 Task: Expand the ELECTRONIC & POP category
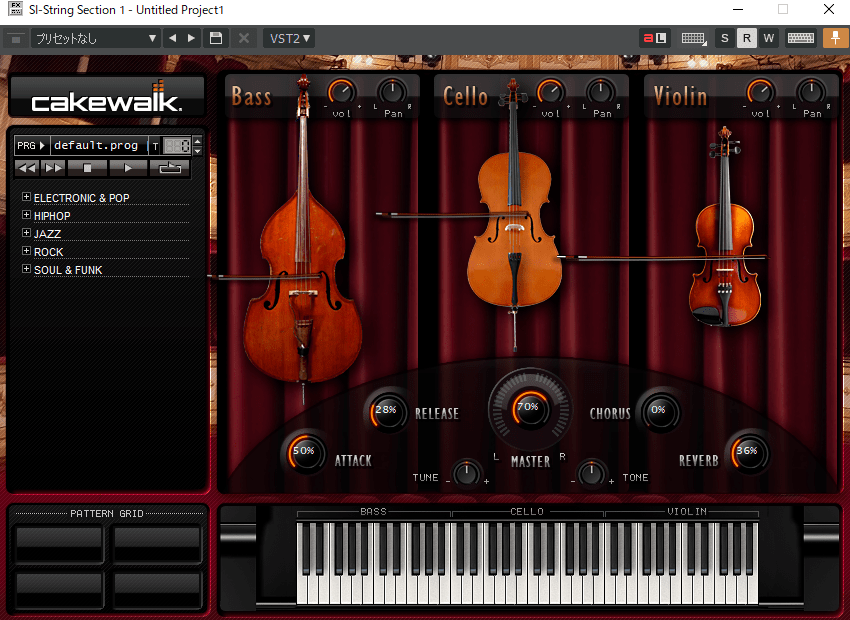(26, 197)
